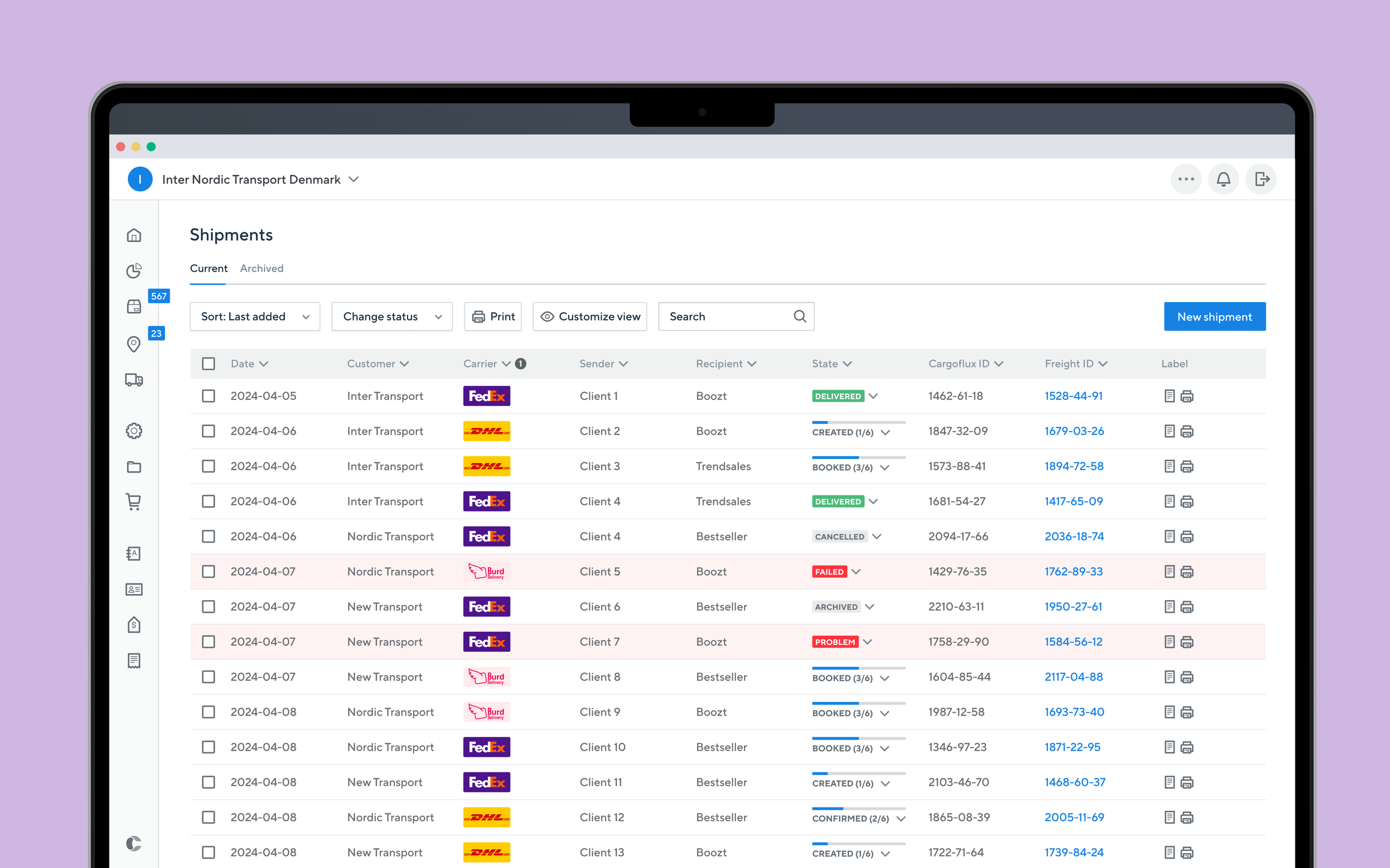Viewport: 1390px width, 868px height.
Task: Open freight ID link 1762-89-33
Action: pos(1073,571)
